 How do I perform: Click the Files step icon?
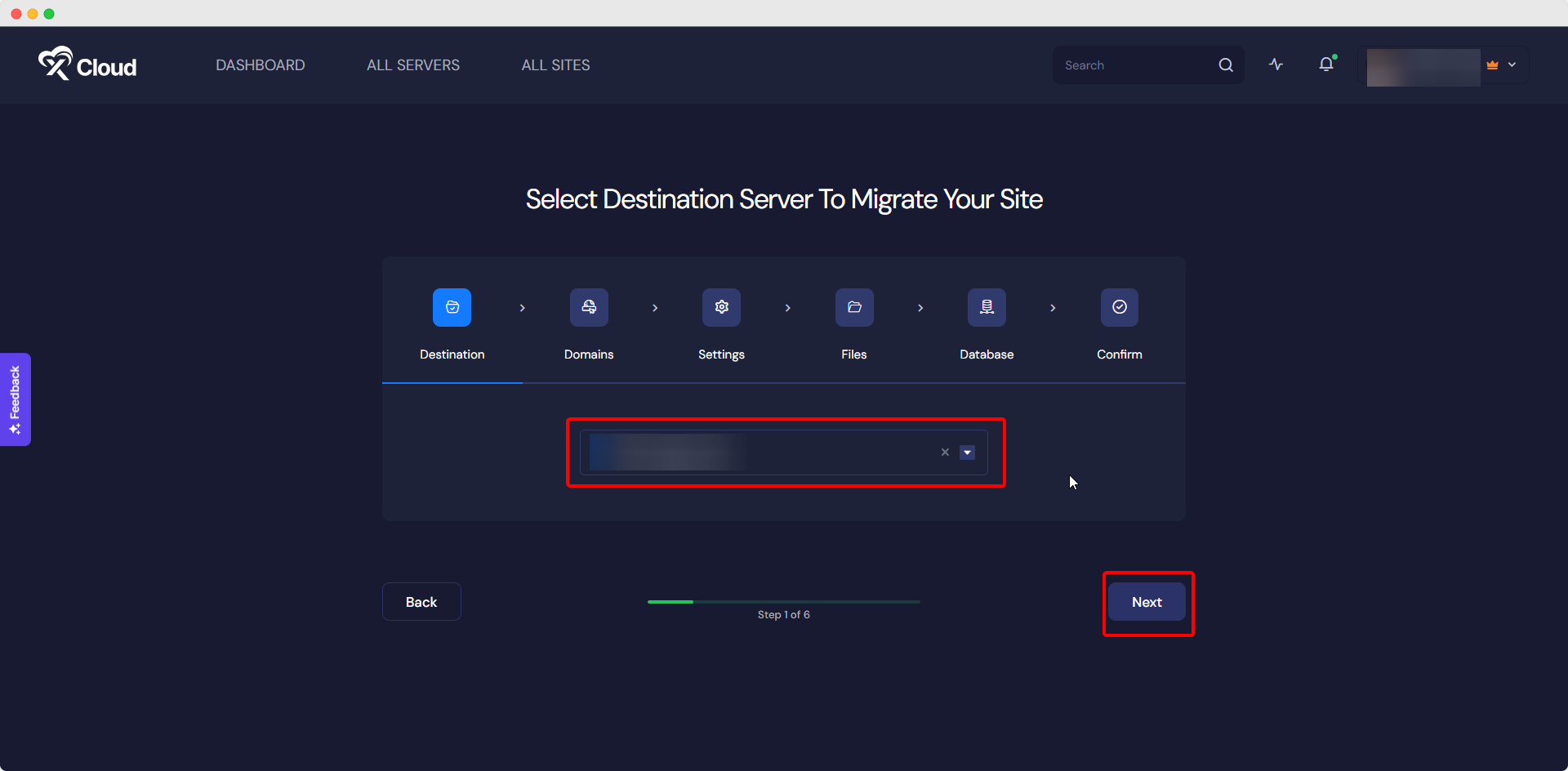tap(853, 307)
